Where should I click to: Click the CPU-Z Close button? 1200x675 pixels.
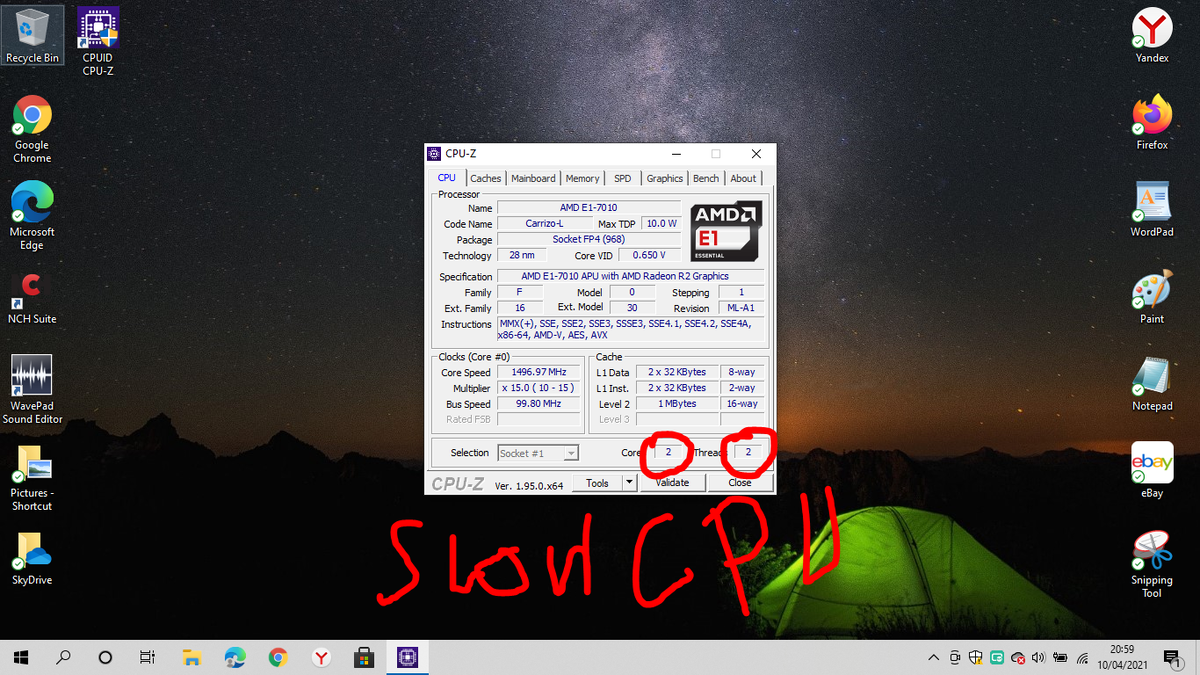click(x=740, y=483)
